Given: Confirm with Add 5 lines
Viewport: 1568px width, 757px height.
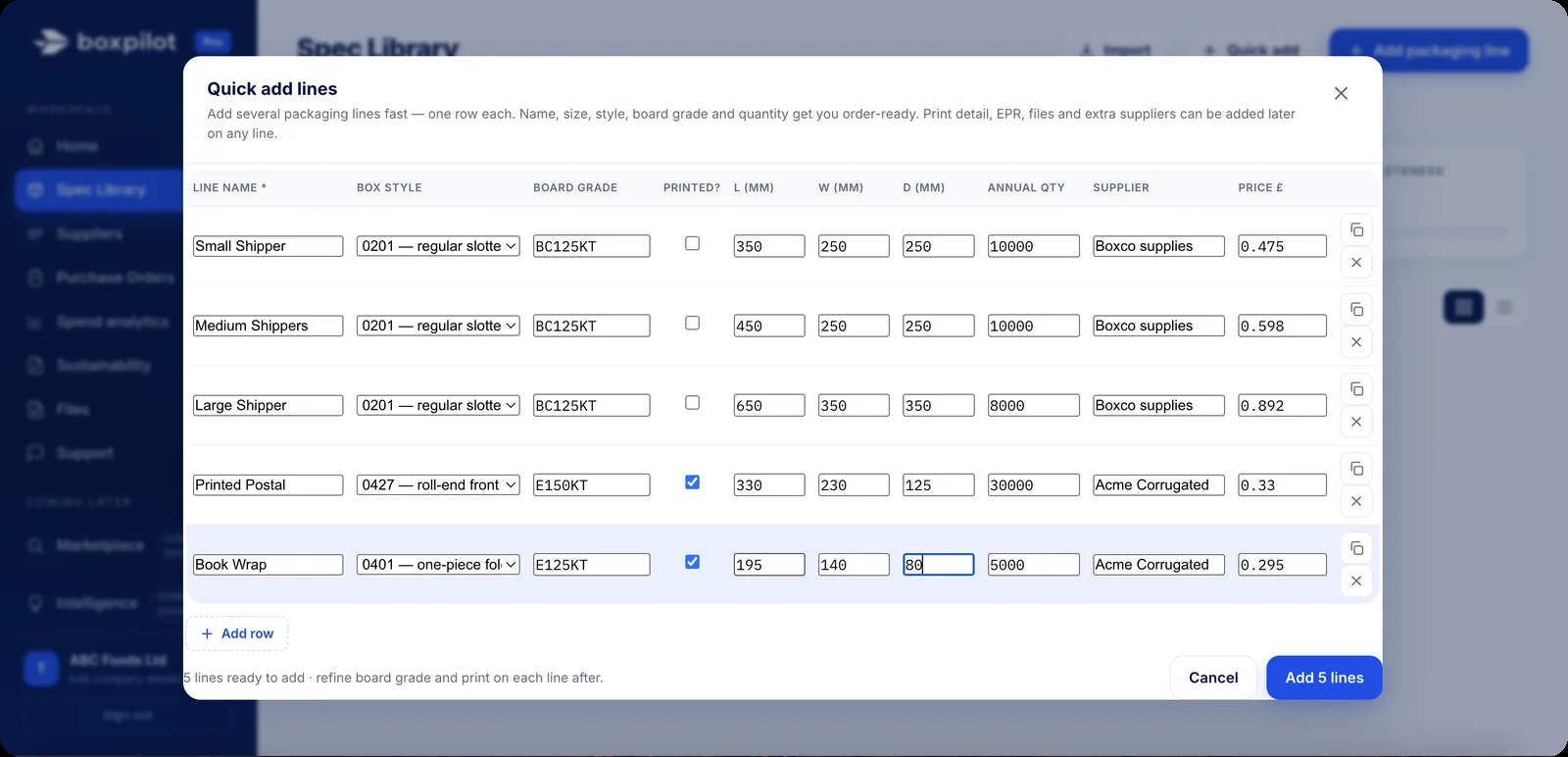Looking at the screenshot, I should [x=1324, y=678].
